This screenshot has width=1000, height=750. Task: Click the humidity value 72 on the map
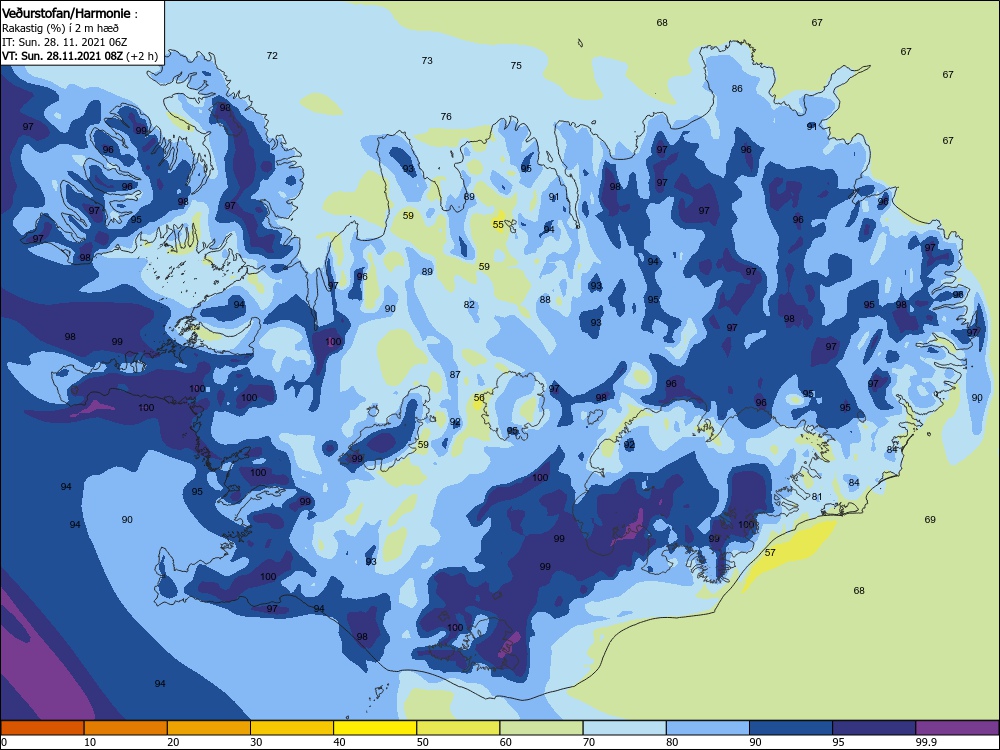[272, 56]
